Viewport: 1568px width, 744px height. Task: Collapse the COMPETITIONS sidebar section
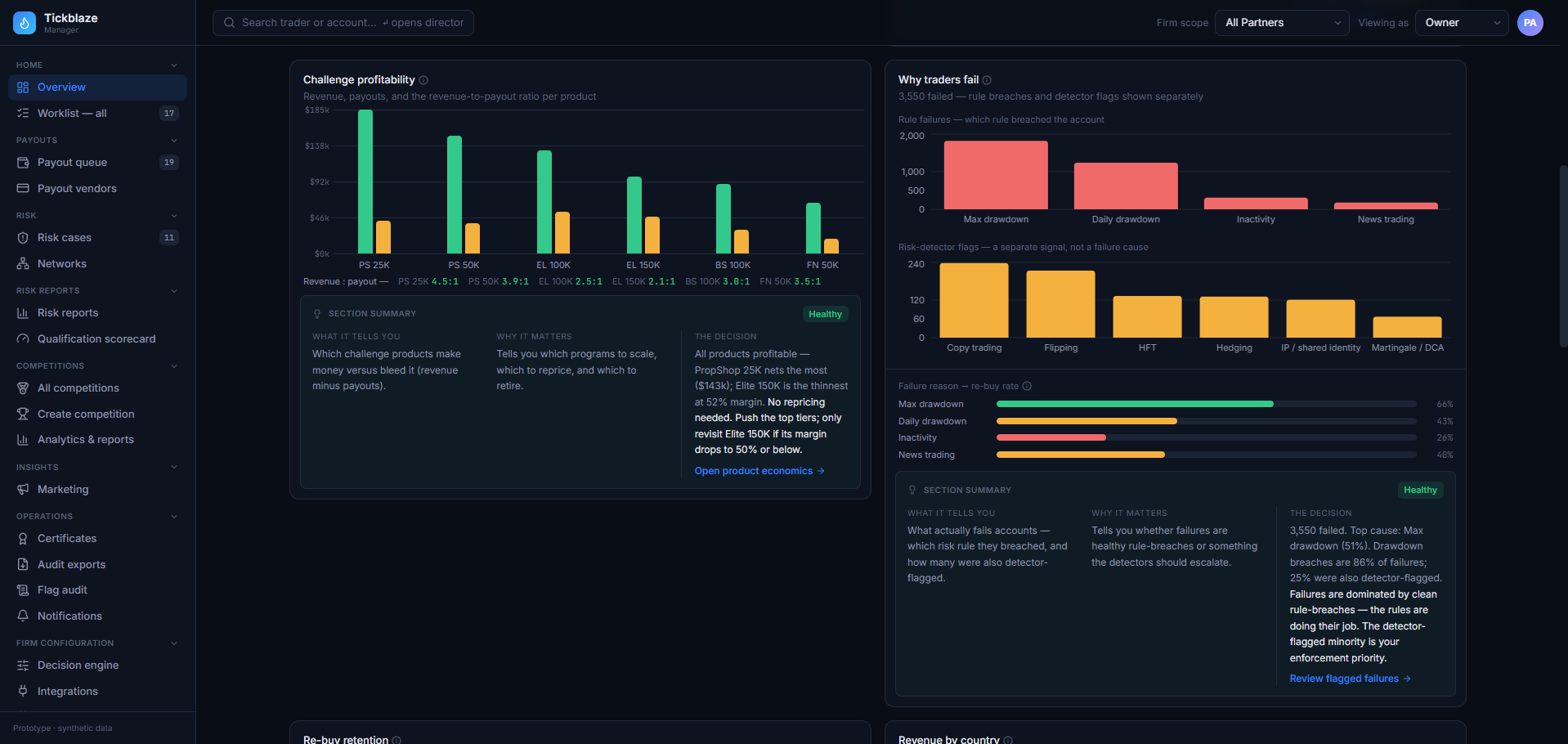(x=174, y=366)
